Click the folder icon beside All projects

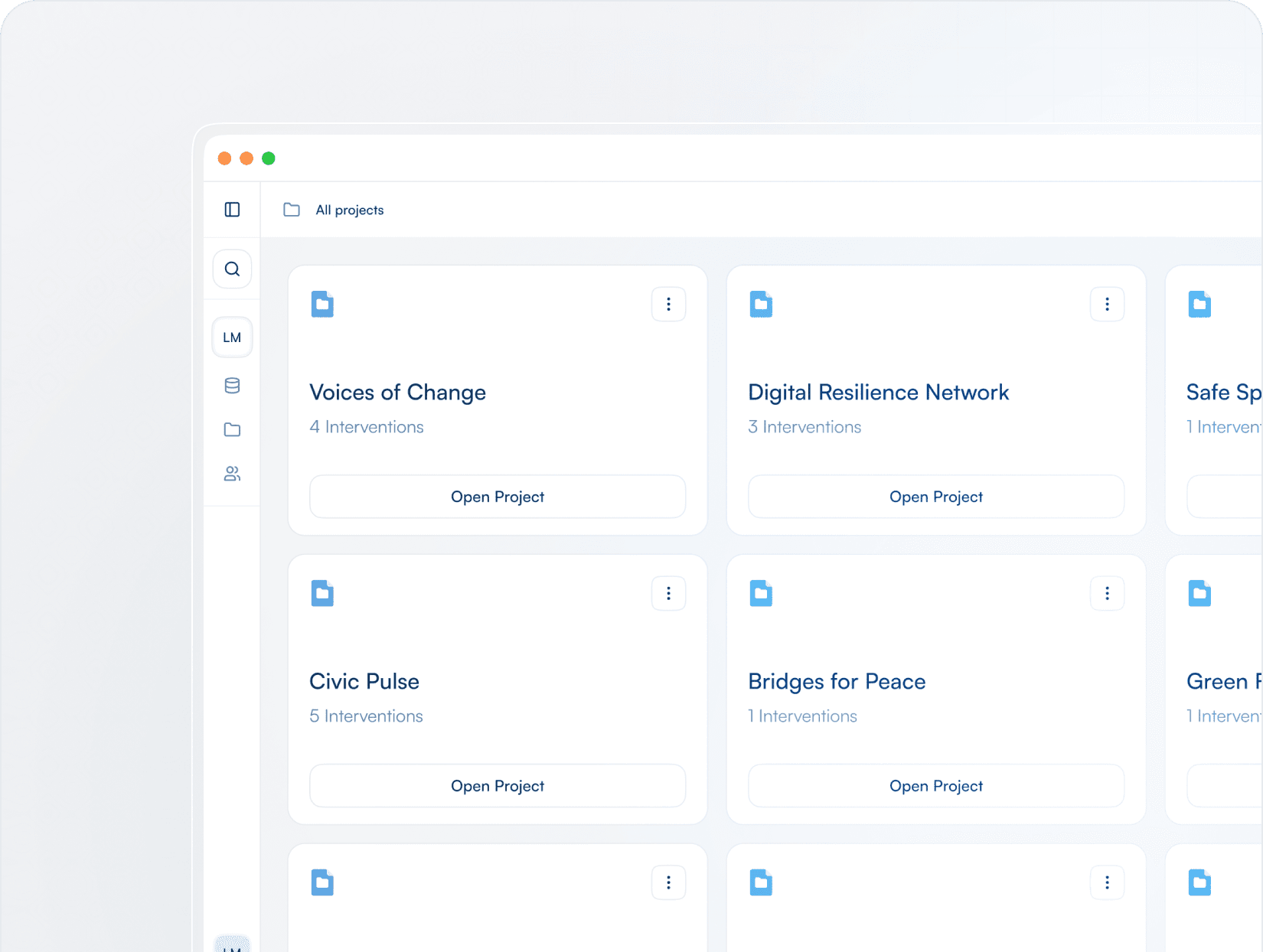pos(292,210)
